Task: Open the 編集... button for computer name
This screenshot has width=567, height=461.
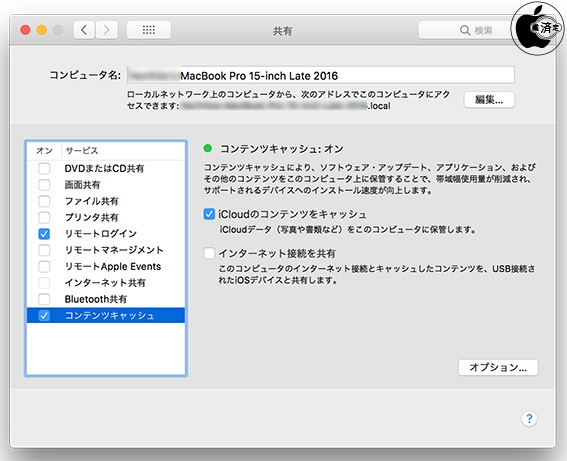Action: pos(489,99)
